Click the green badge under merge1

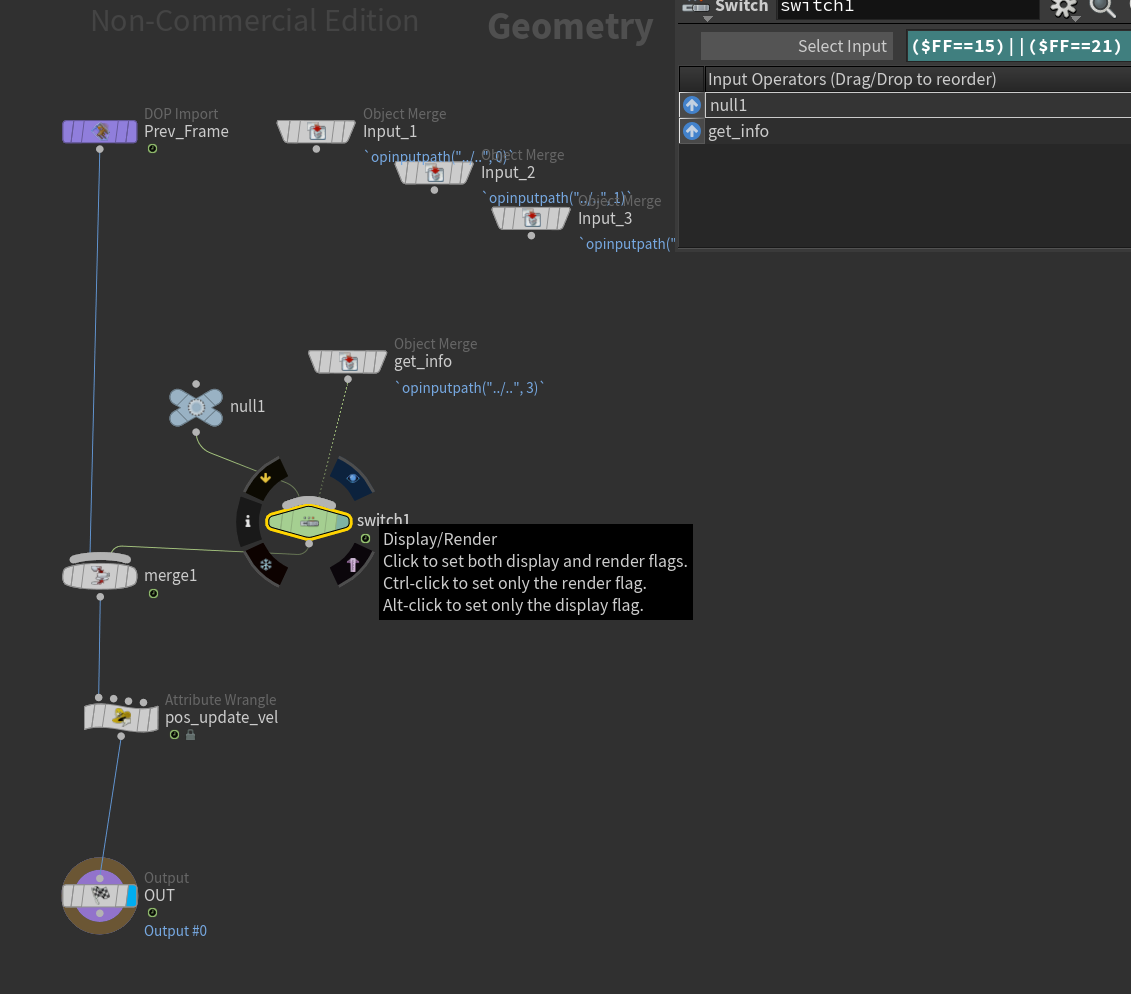coord(153,594)
